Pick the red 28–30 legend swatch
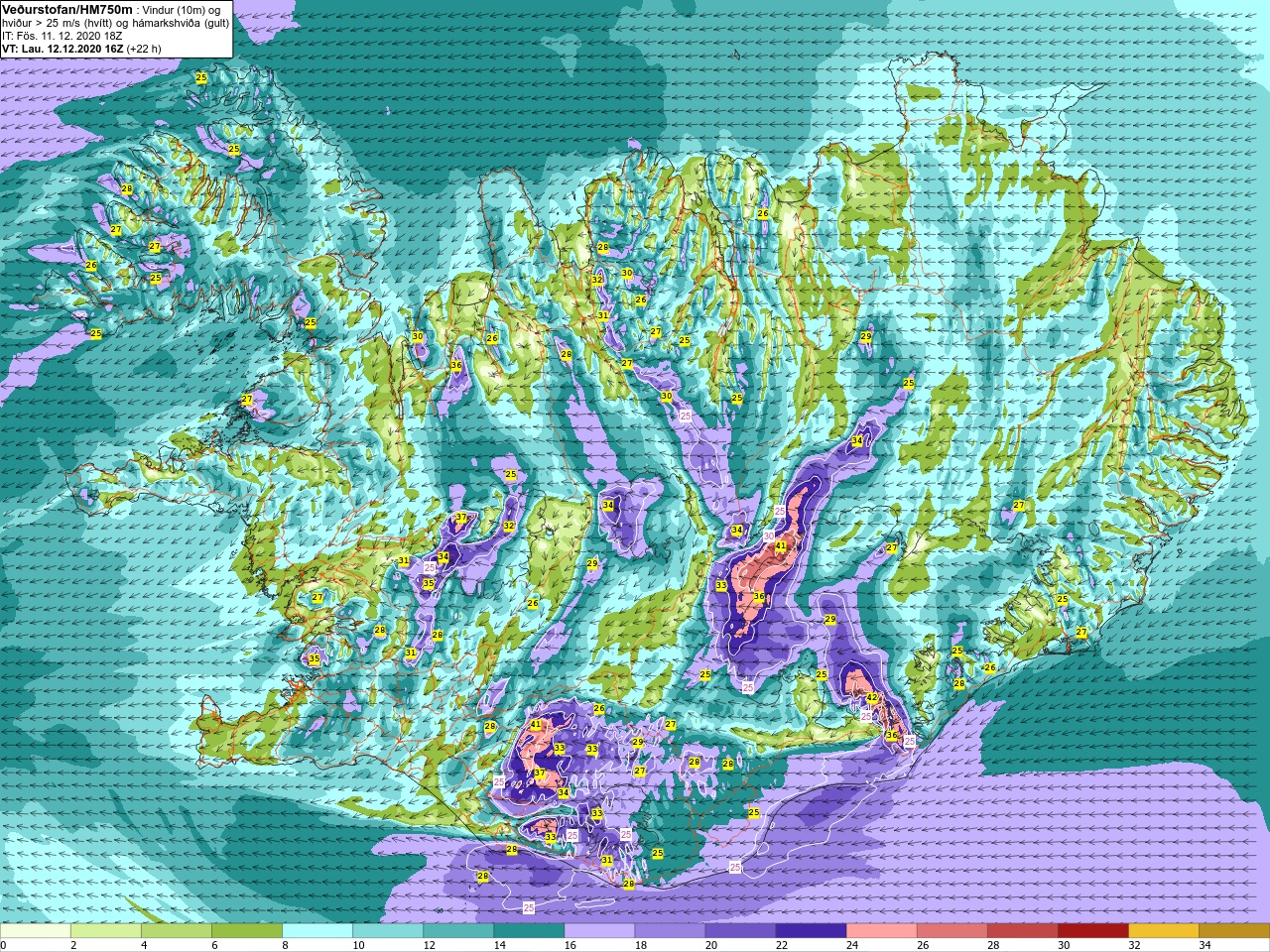The height and width of the screenshot is (952, 1270). pyautogui.click(x=1021, y=931)
